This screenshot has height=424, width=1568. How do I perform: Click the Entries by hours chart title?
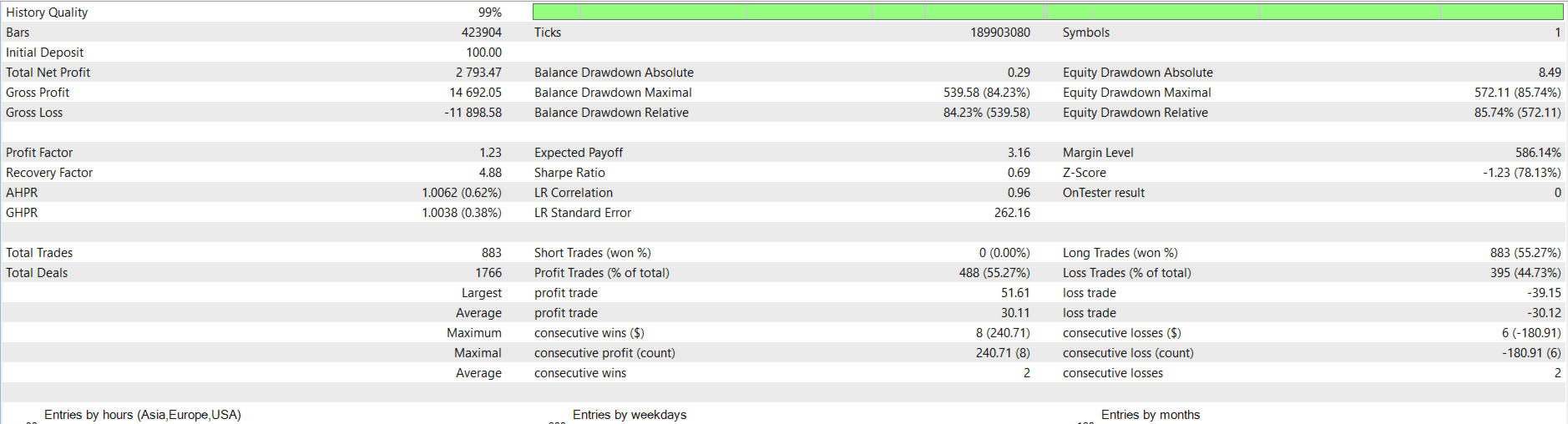(x=143, y=415)
